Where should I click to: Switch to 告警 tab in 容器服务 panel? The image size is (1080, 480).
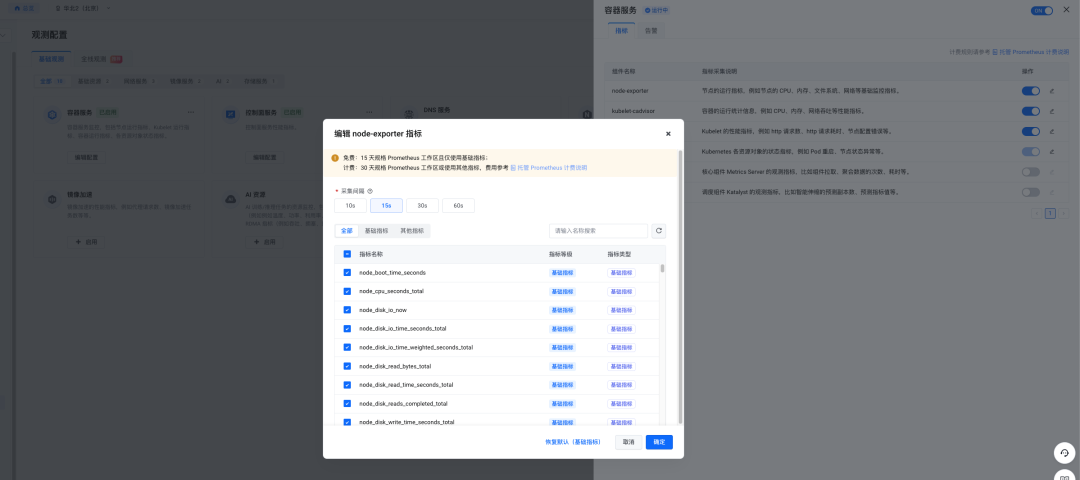[x=651, y=31]
